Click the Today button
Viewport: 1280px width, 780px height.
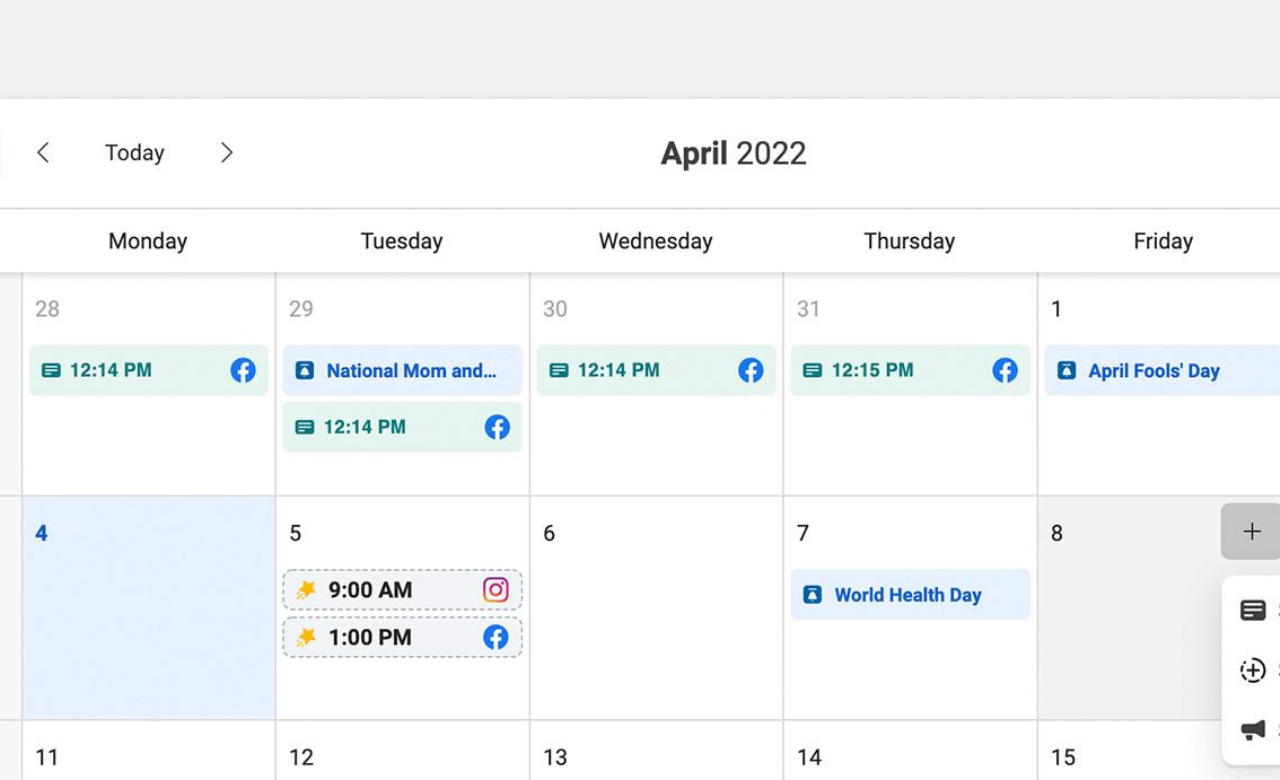(x=134, y=152)
